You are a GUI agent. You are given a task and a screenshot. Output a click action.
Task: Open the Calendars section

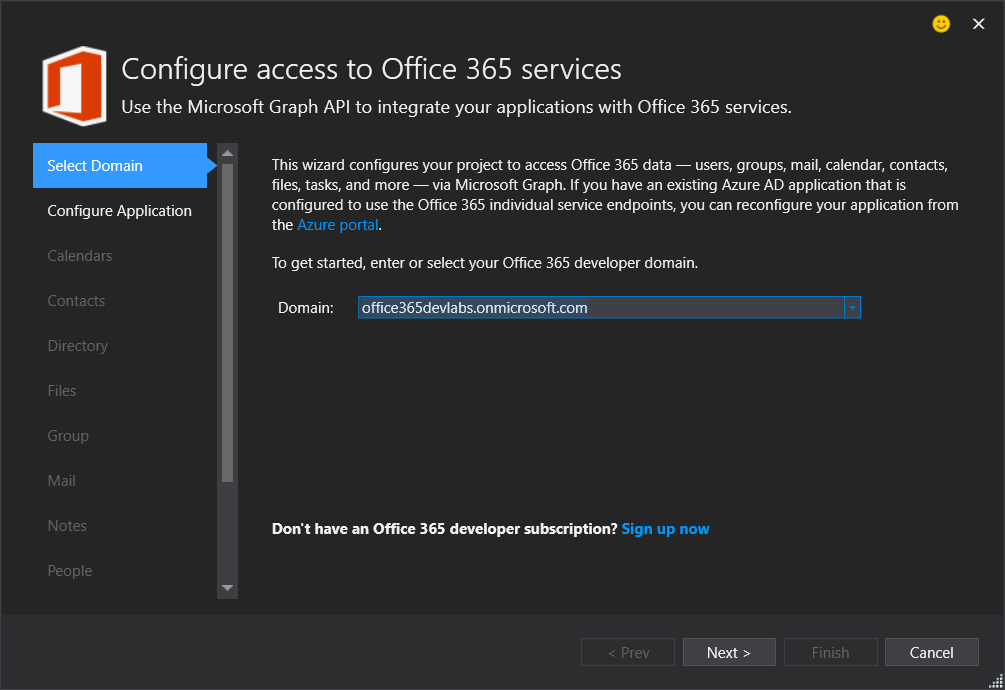click(x=80, y=256)
